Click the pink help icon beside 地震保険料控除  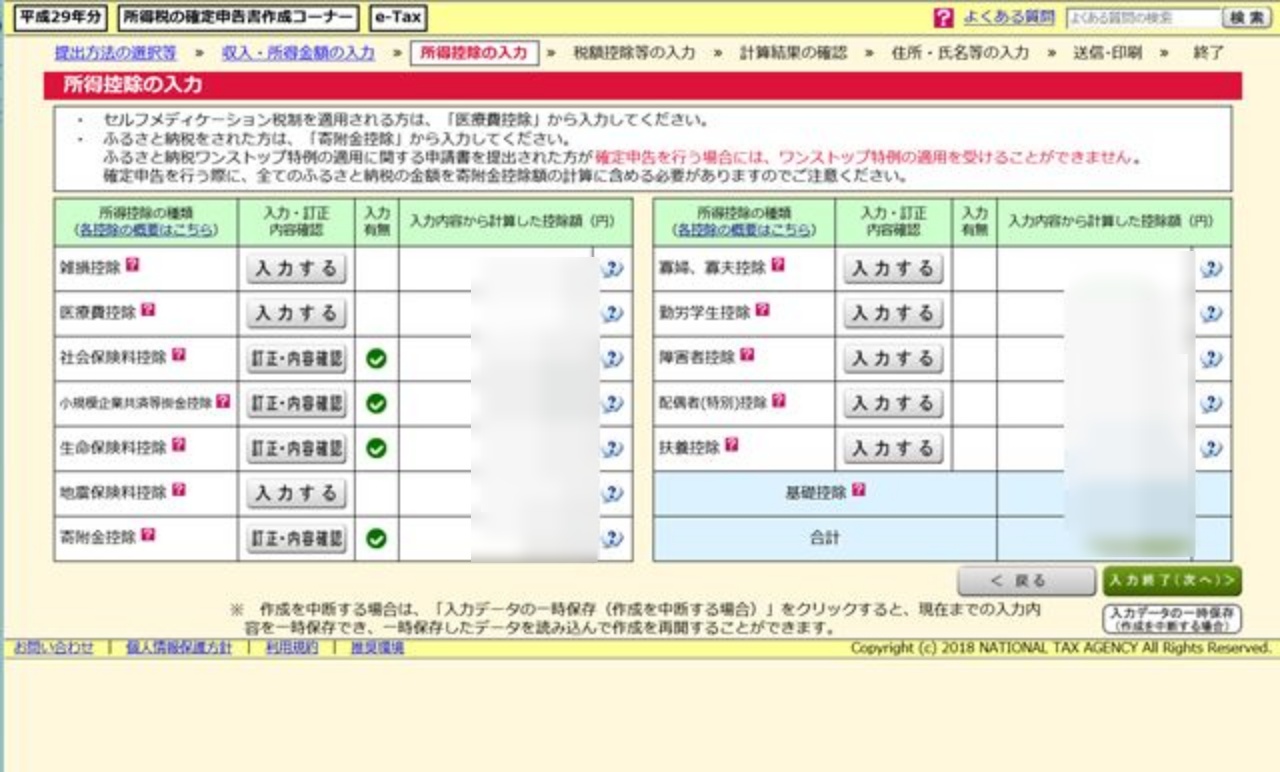click(178, 491)
